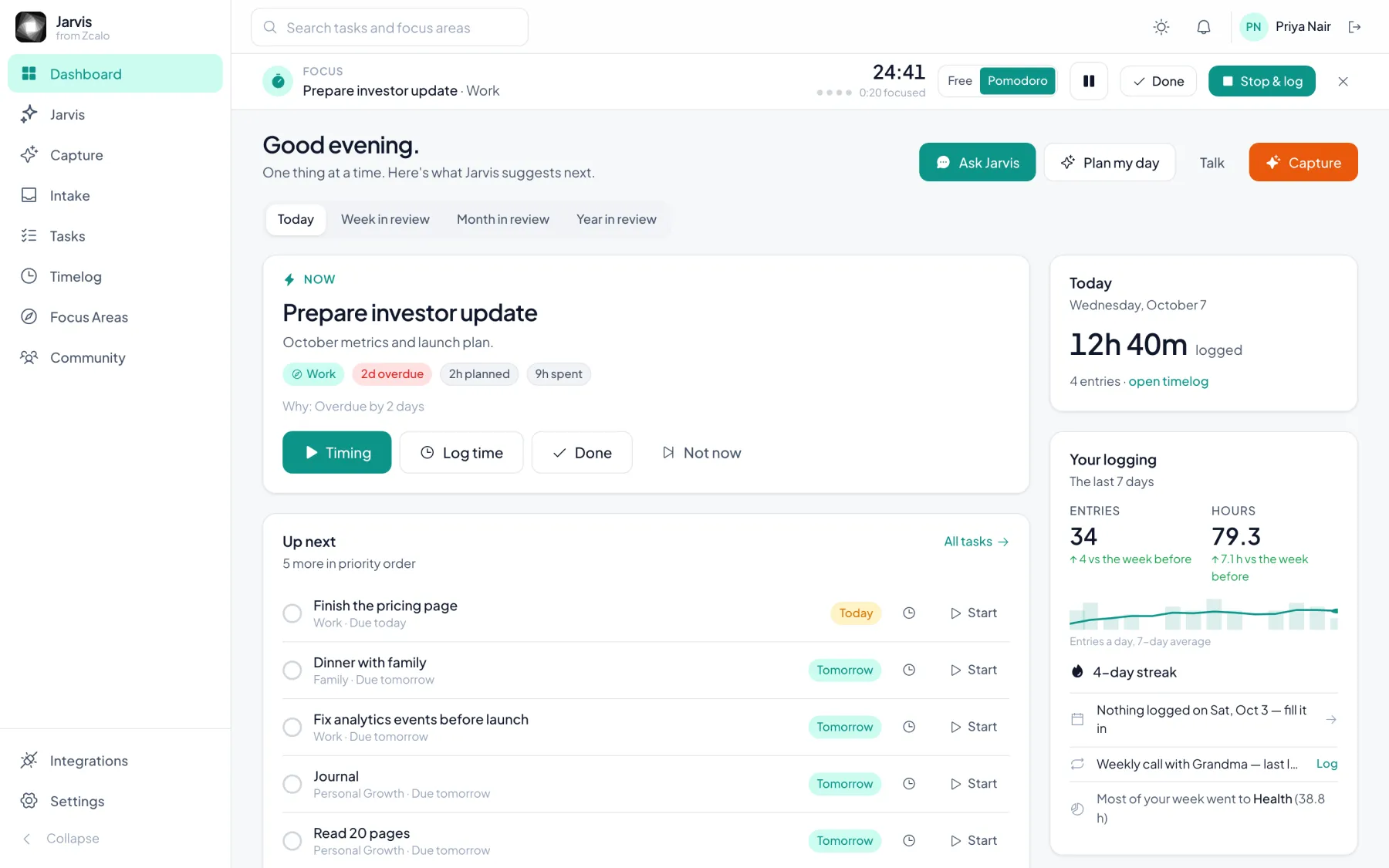The image size is (1389, 868).
Task: Start Fix analytics events before launch
Action: click(973, 727)
